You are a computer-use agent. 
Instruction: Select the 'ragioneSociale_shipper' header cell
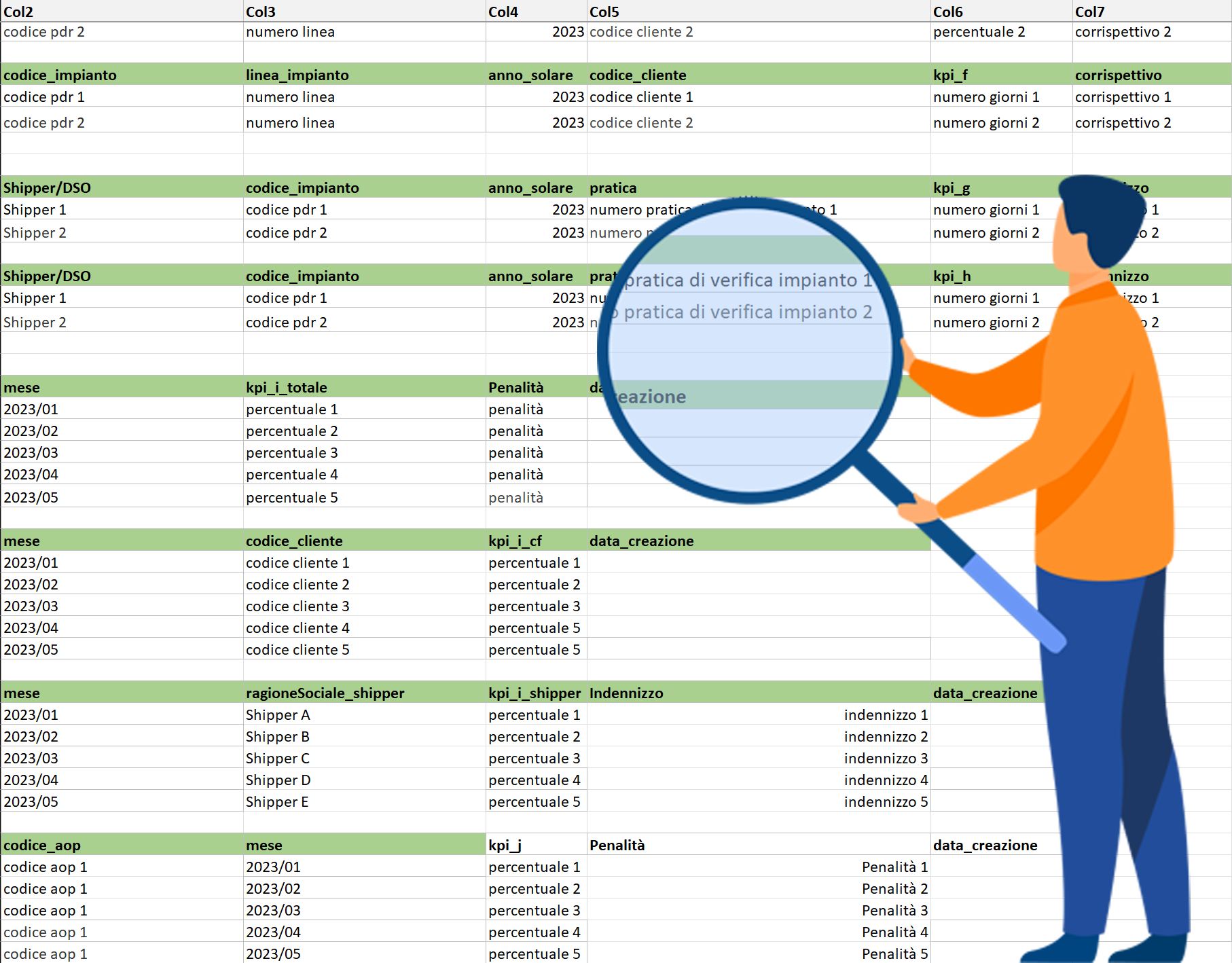pos(364,693)
